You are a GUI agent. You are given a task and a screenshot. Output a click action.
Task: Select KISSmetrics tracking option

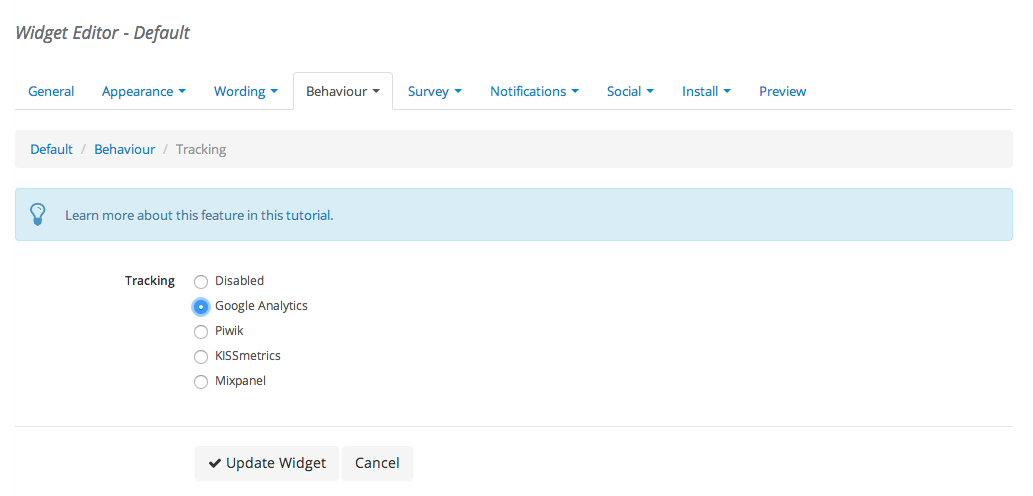pos(200,356)
